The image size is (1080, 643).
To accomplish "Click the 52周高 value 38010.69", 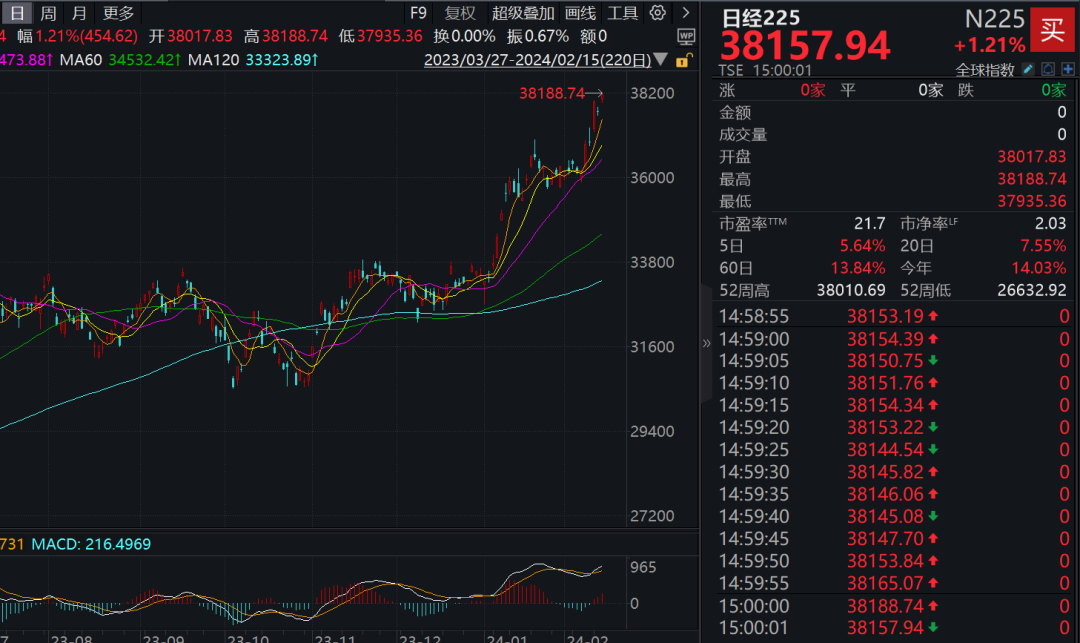I will (851, 290).
